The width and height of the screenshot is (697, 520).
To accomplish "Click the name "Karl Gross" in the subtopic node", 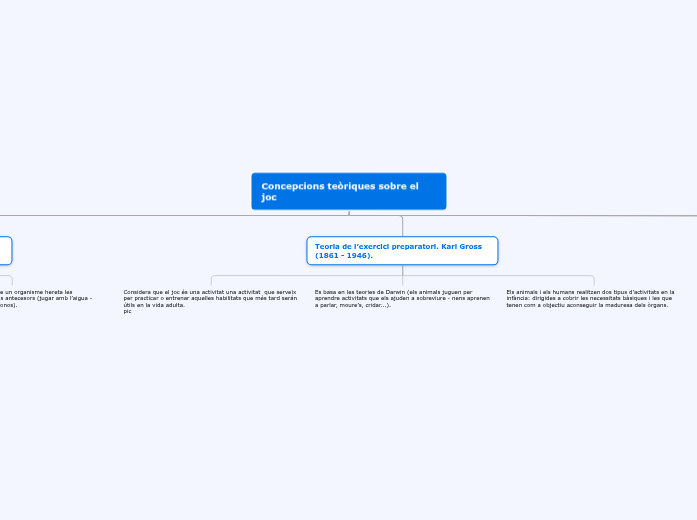I will click(x=460, y=245).
